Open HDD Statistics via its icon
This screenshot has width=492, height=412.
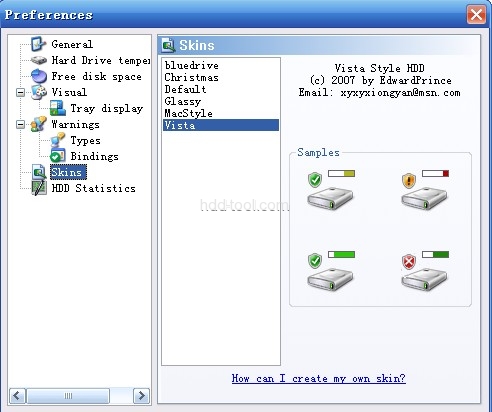tap(39, 188)
